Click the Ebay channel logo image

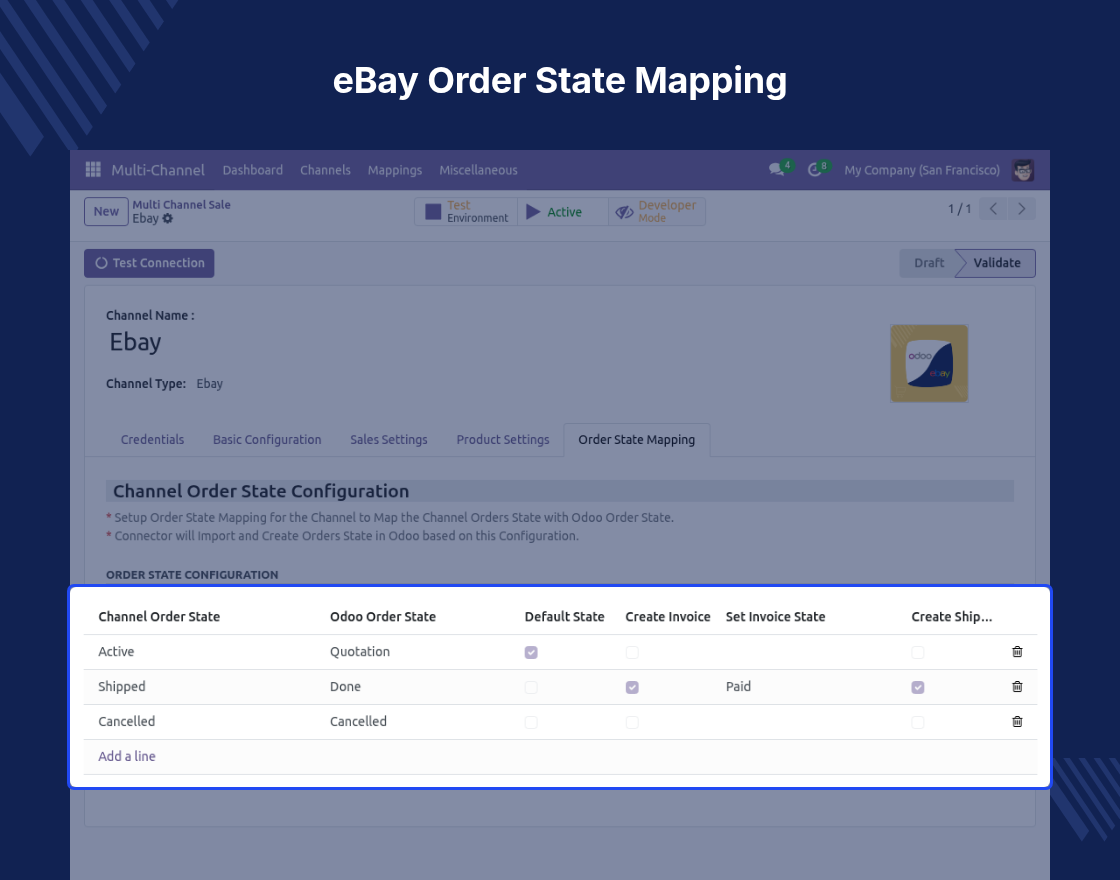(929, 364)
